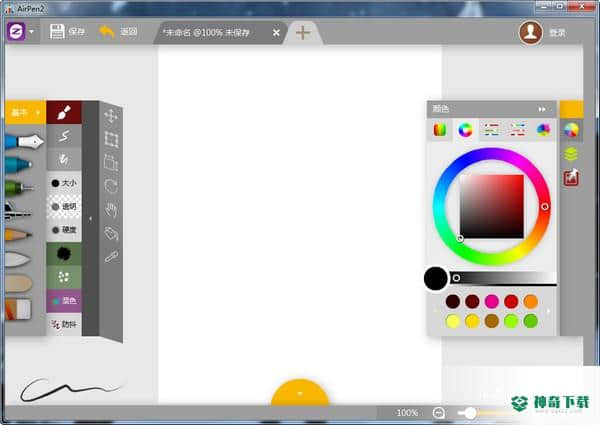Collapse the color panel with double arrows
Viewport: 600px width, 425px height.
[542, 109]
